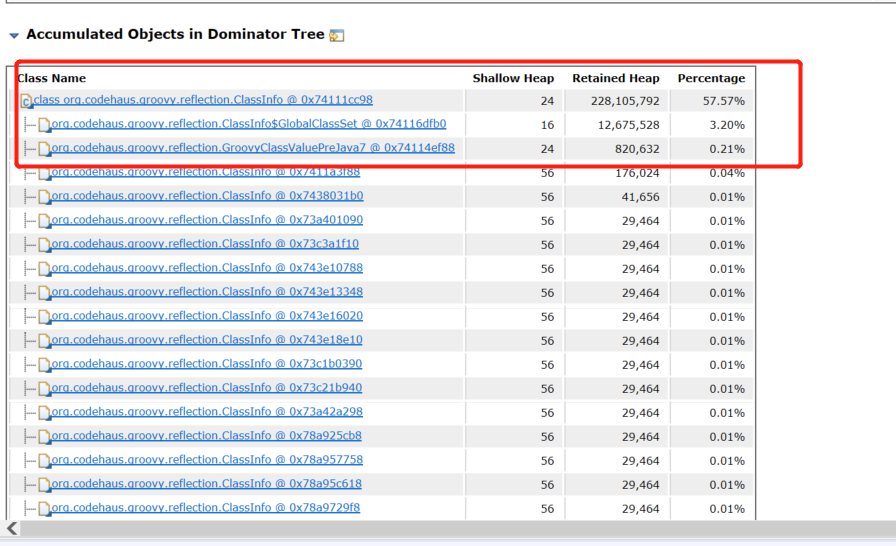Click the object icon of ClassInfo @ 0x73a42a298
Viewport: 896px width, 546px height.
coord(44,413)
